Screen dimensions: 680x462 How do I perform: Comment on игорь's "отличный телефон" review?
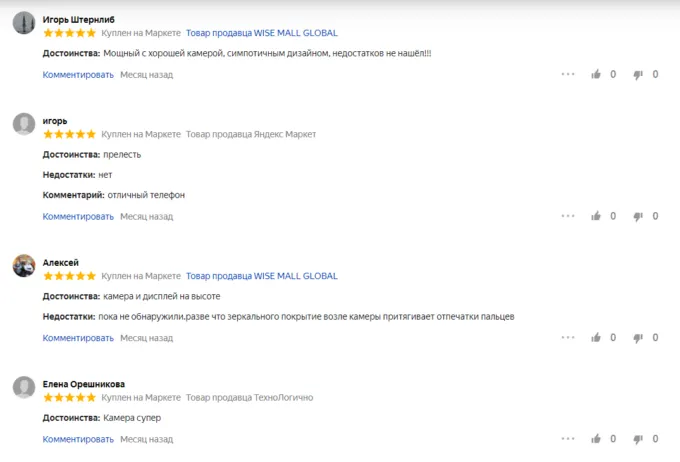click(x=78, y=216)
